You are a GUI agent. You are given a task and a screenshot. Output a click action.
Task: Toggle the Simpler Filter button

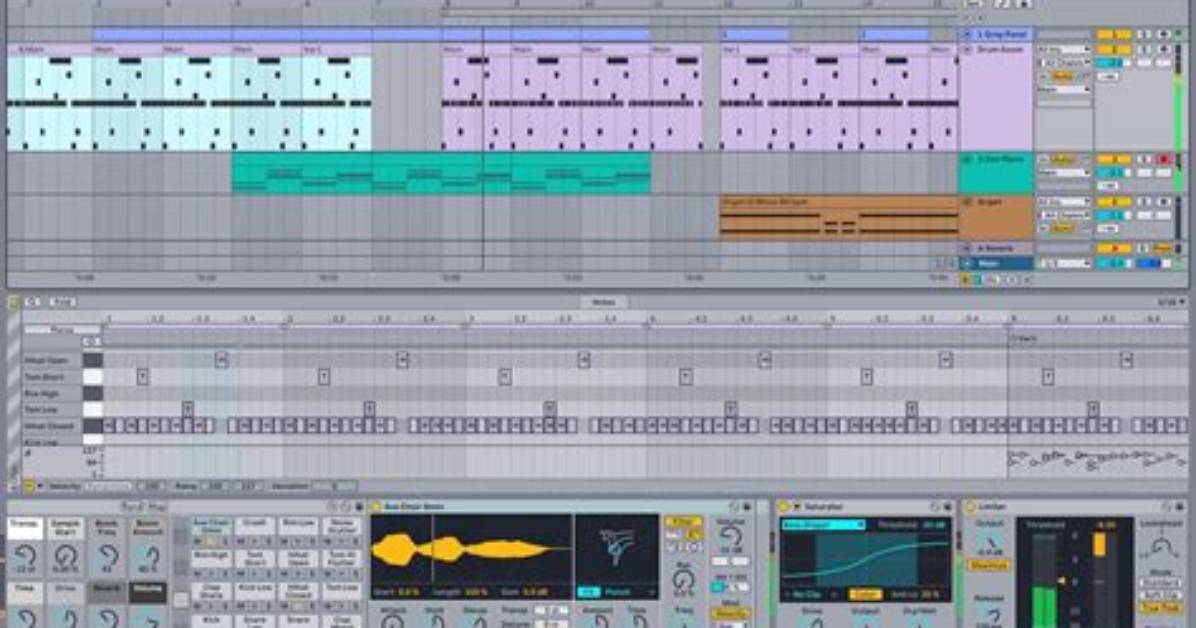[683, 522]
